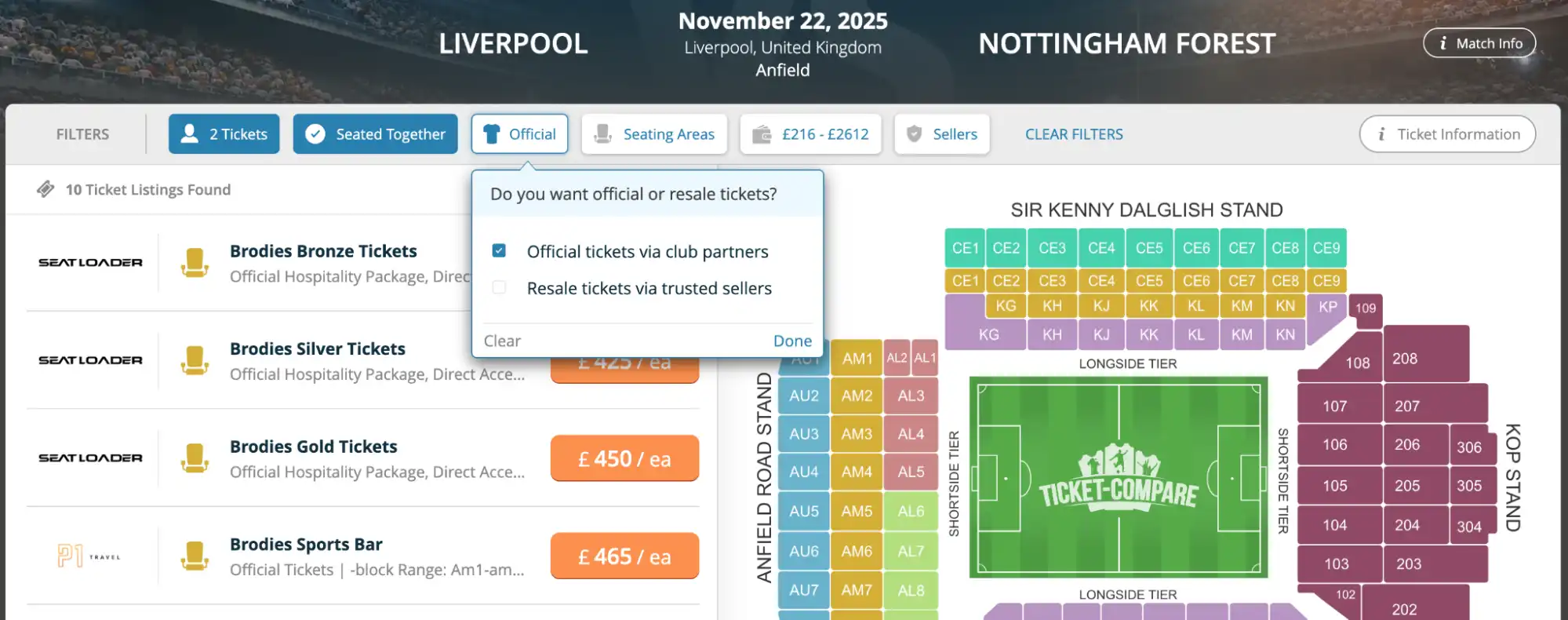Uncheck Official tickets via club partners
This screenshot has width=1568, height=620.
(499, 250)
